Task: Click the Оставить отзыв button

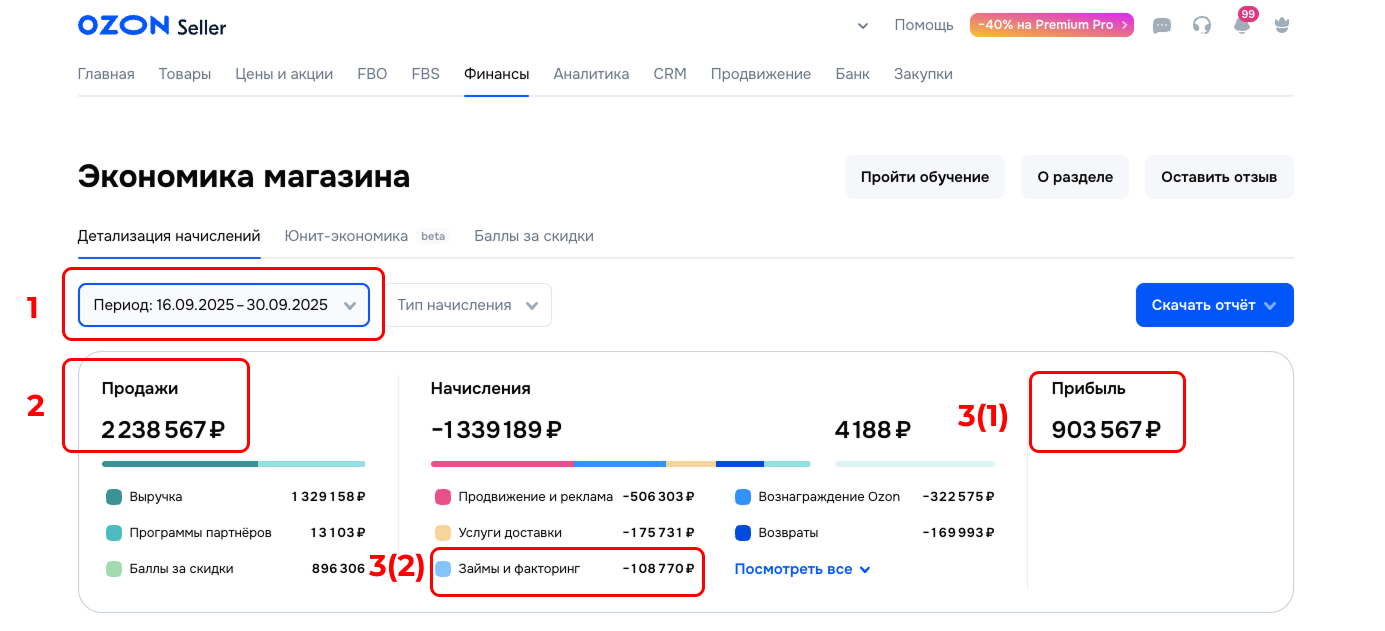Action: pos(1219,177)
